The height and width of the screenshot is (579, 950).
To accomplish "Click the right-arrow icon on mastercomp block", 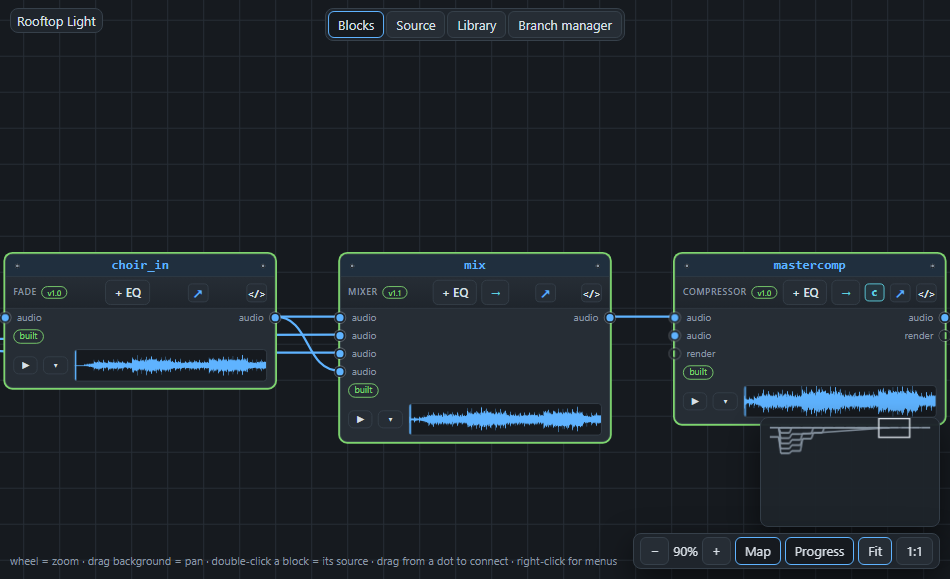I will click(846, 293).
